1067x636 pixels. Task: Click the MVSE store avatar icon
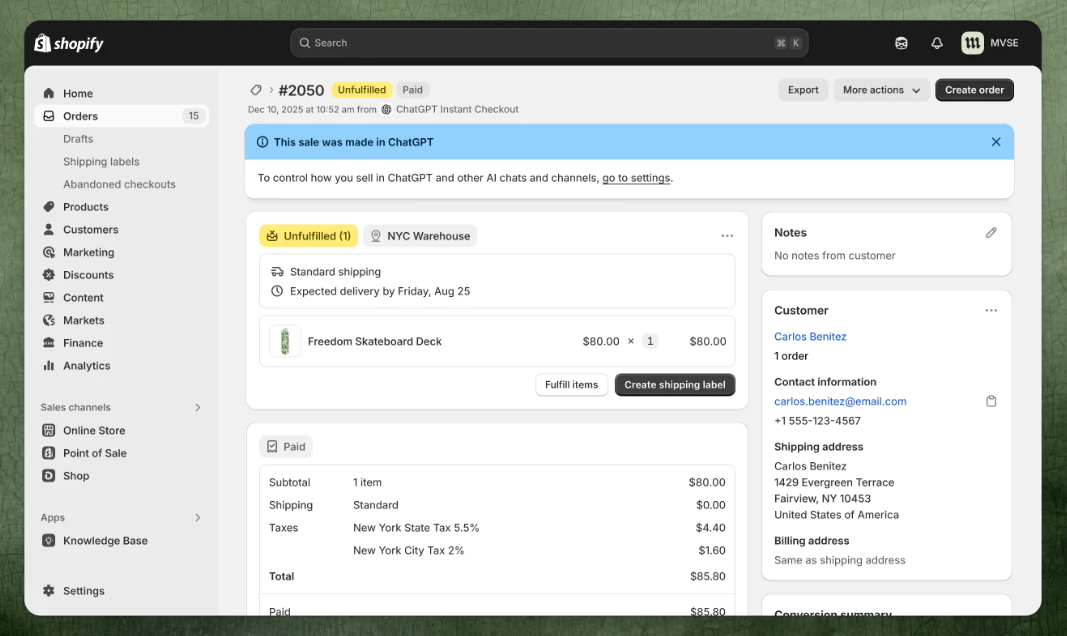(x=972, y=43)
